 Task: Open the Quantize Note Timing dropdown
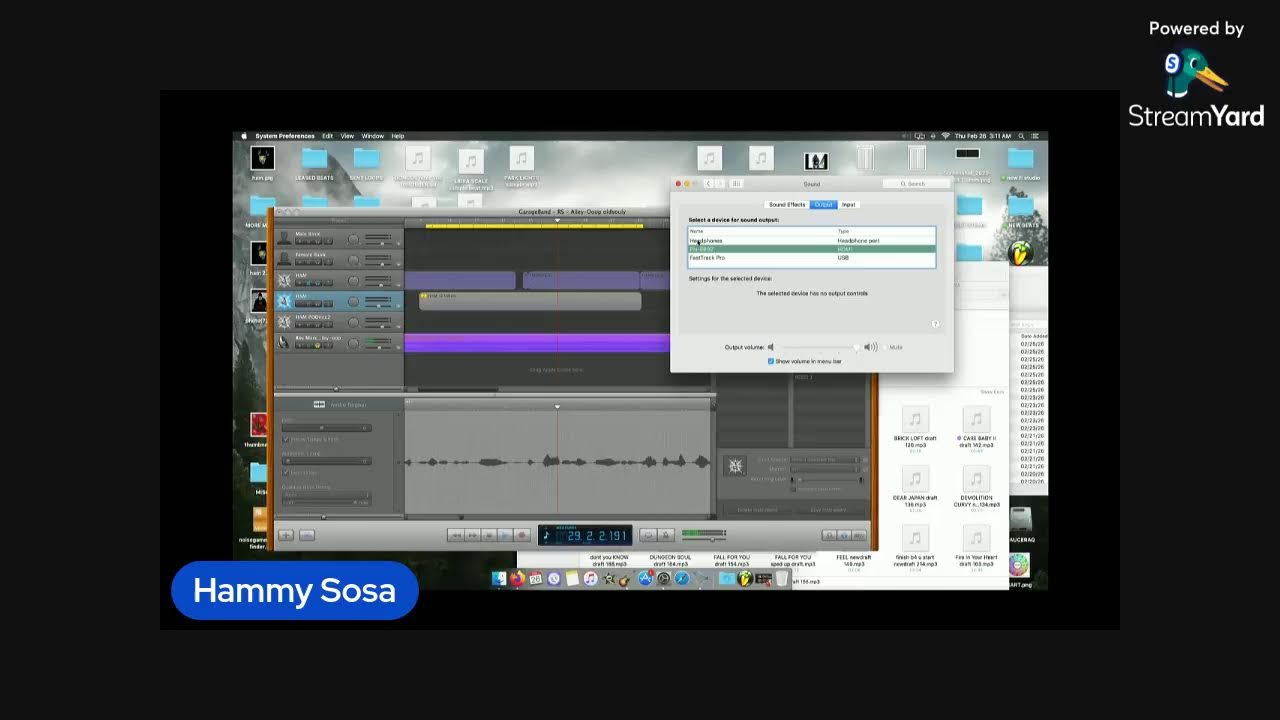point(326,494)
